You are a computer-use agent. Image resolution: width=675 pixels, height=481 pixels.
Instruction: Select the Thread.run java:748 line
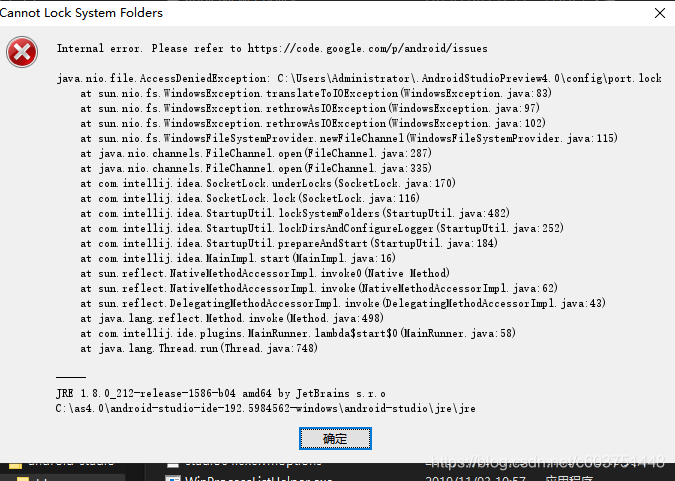(x=199, y=348)
